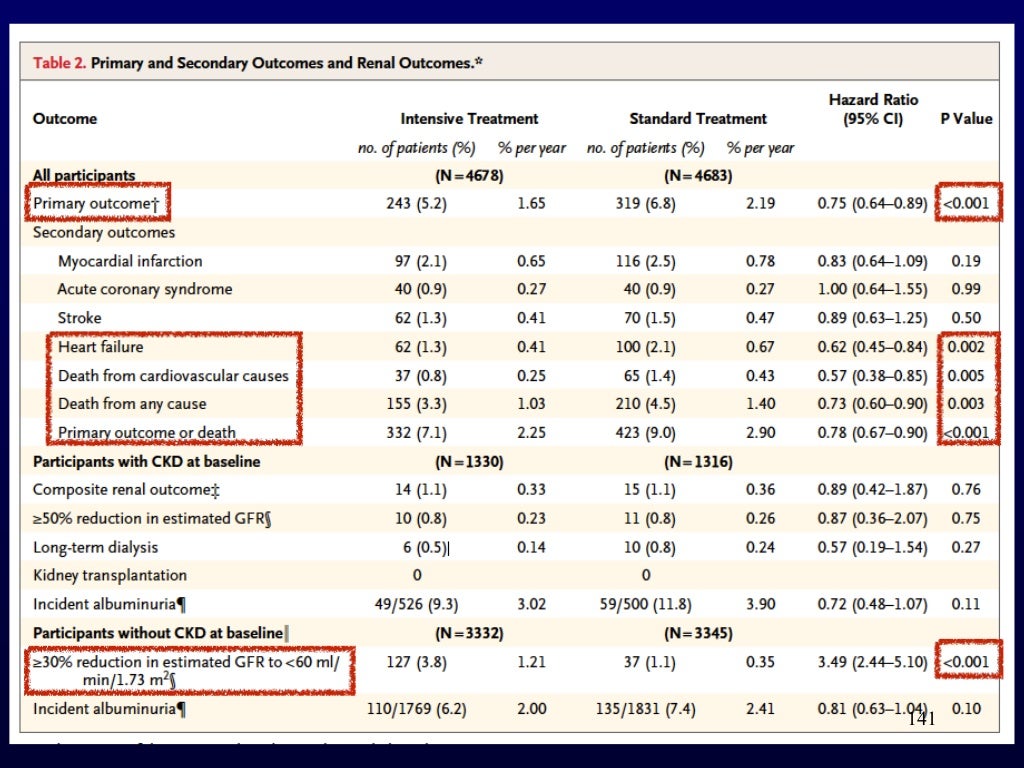Click P value '0.27' for Long-term dialysis
This screenshot has width=1024, height=768.
(x=965, y=547)
